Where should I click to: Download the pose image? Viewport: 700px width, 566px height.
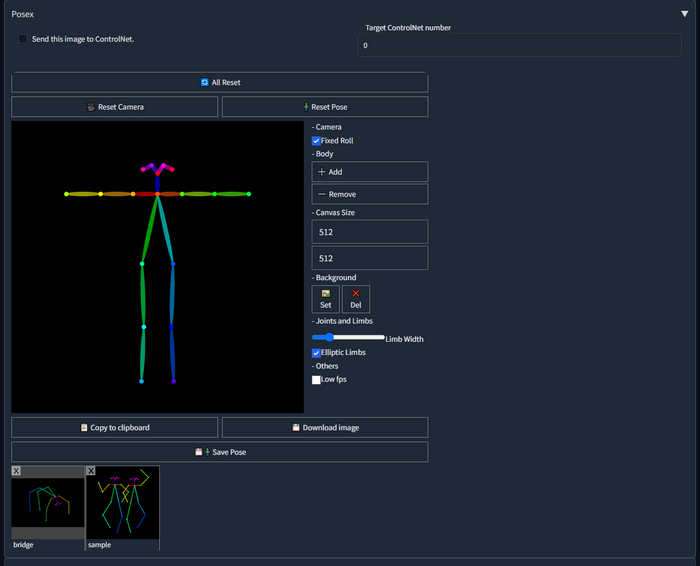[x=324, y=428]
